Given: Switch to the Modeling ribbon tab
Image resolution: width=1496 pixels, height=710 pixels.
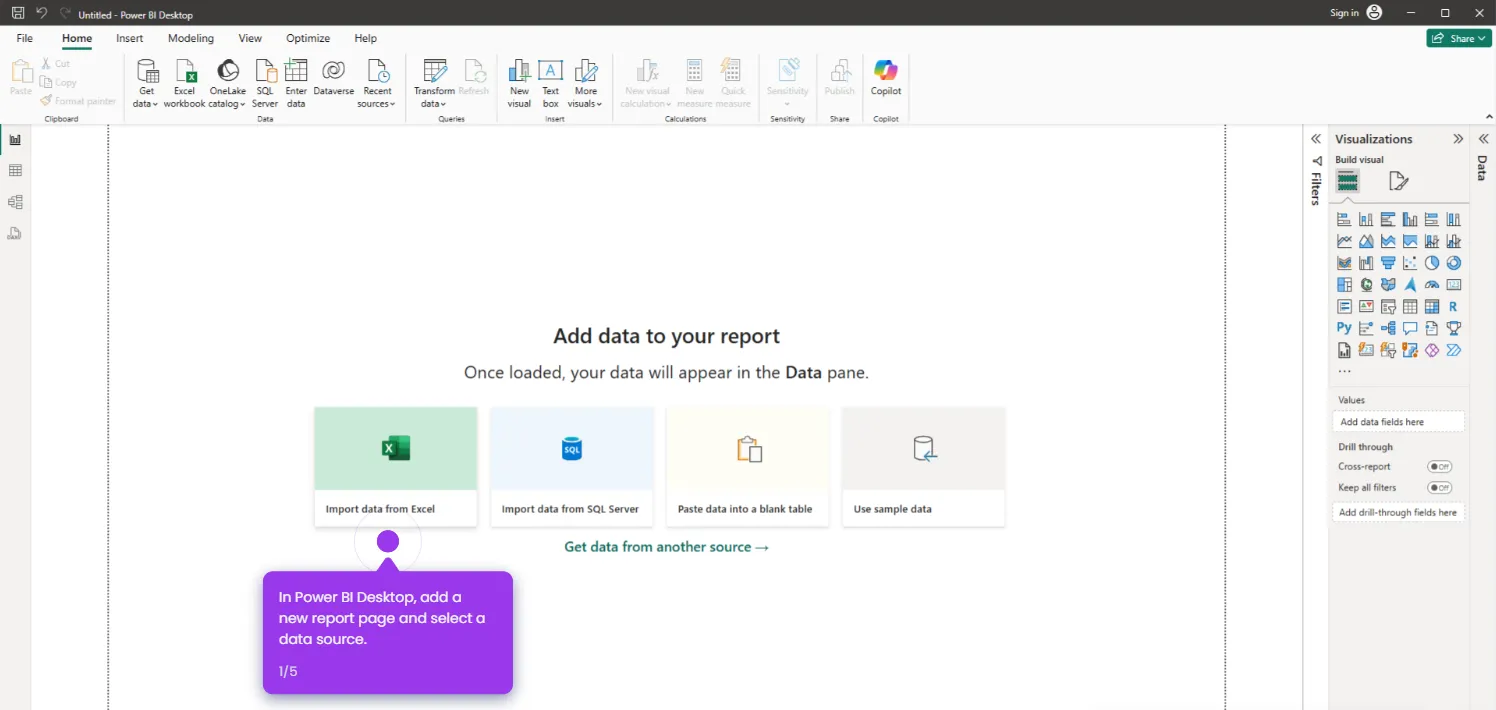Looking at the screenshot, I should click(x=191, y=38).
